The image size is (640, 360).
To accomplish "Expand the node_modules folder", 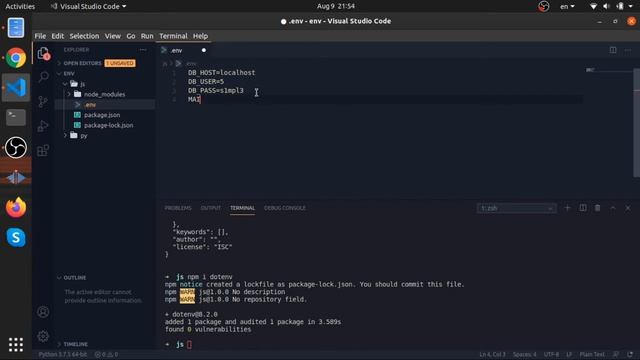I will 105,94.
